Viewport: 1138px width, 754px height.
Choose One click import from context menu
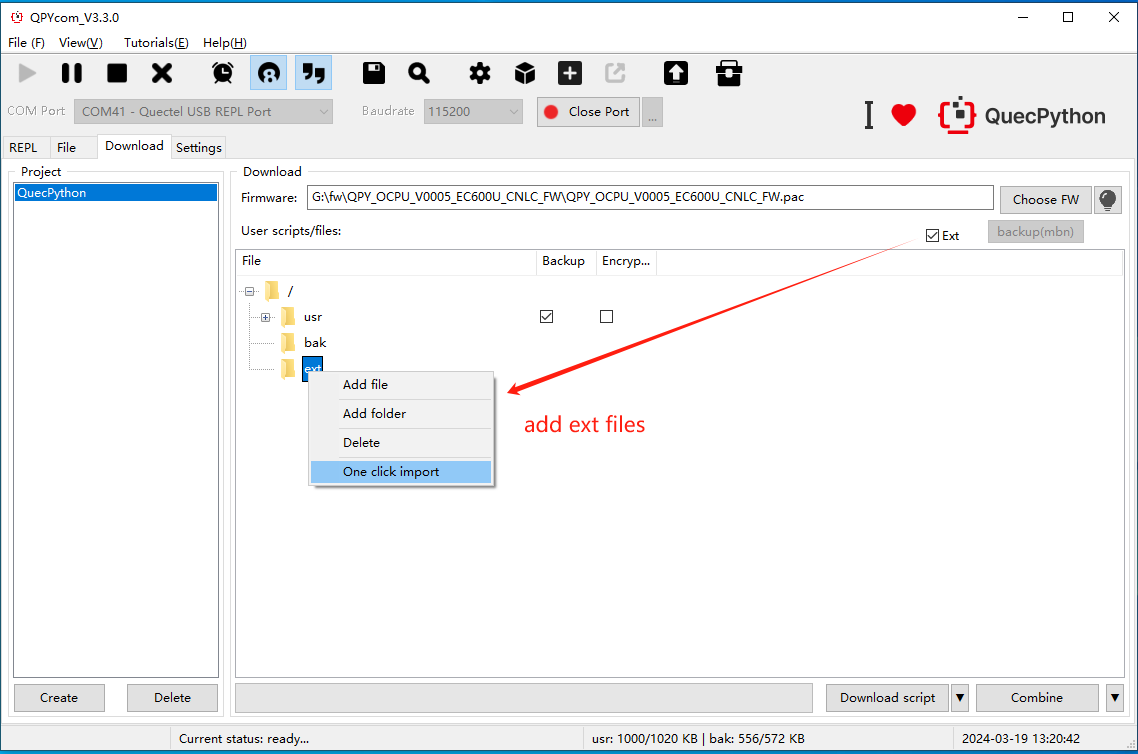click(401, 472)
